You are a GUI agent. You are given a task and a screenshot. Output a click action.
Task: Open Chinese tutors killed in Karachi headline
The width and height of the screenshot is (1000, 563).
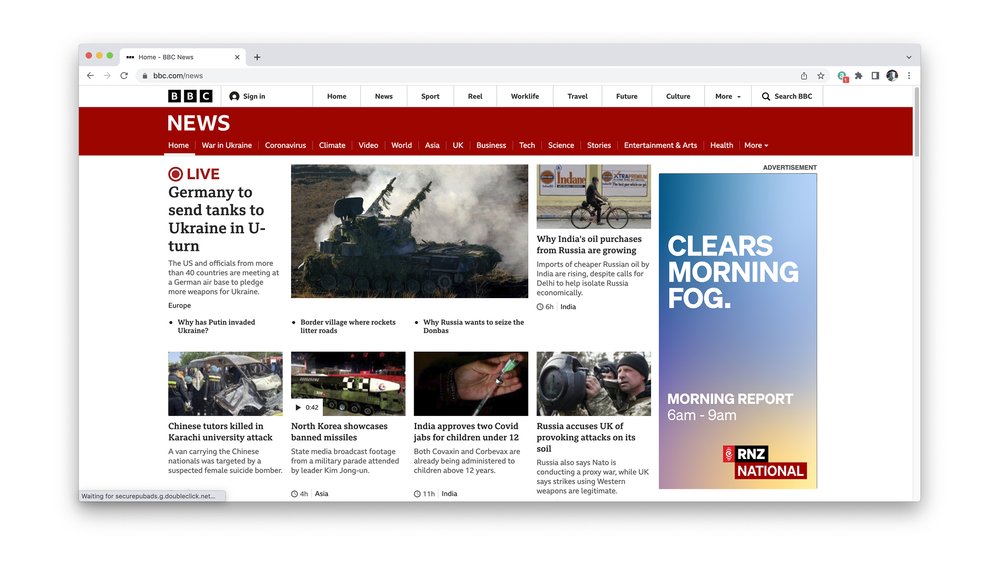[220, 432]
